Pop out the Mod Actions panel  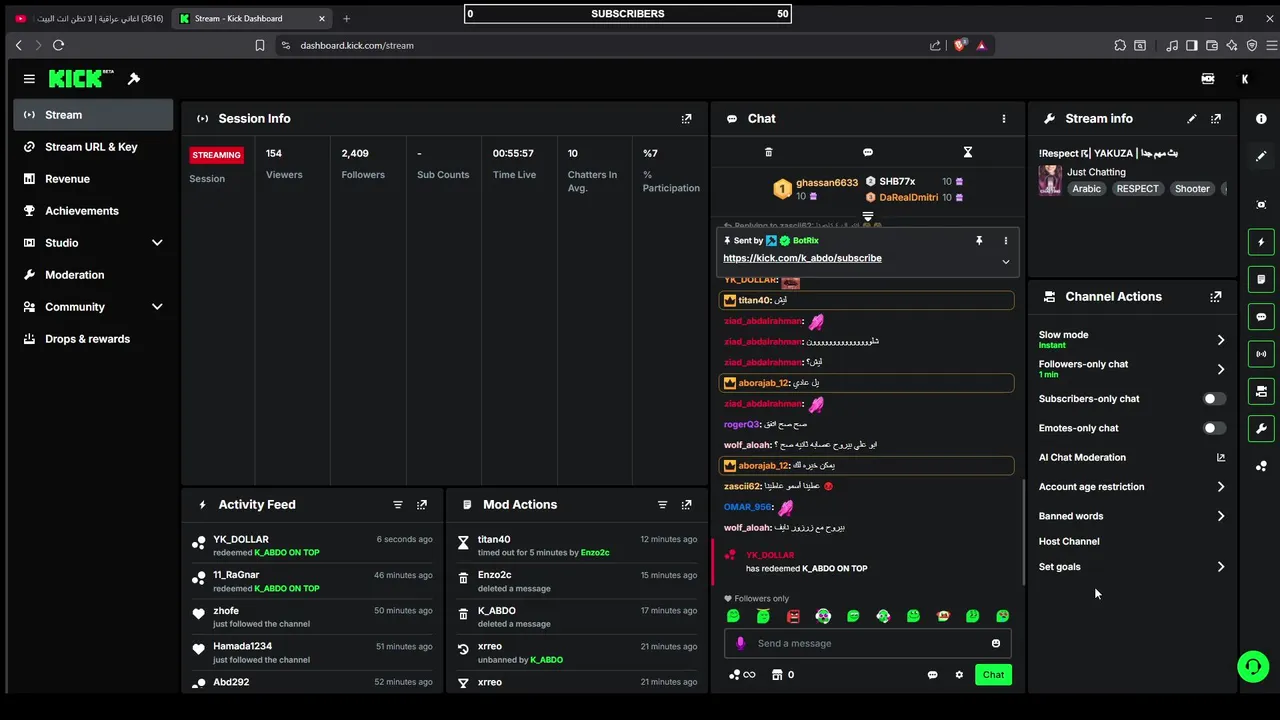click(686, 505)
